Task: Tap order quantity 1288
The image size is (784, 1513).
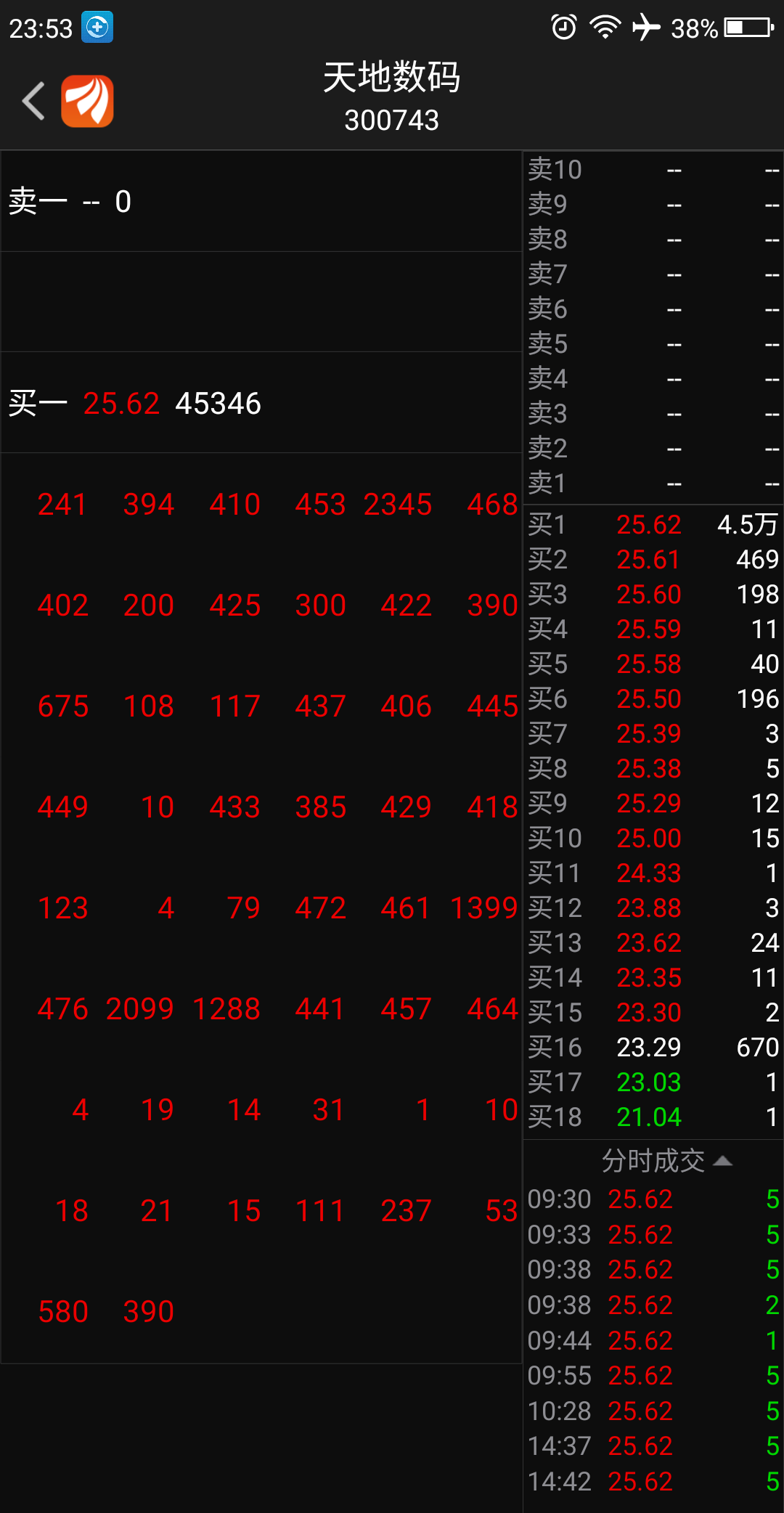Action: pos(226,1008)
